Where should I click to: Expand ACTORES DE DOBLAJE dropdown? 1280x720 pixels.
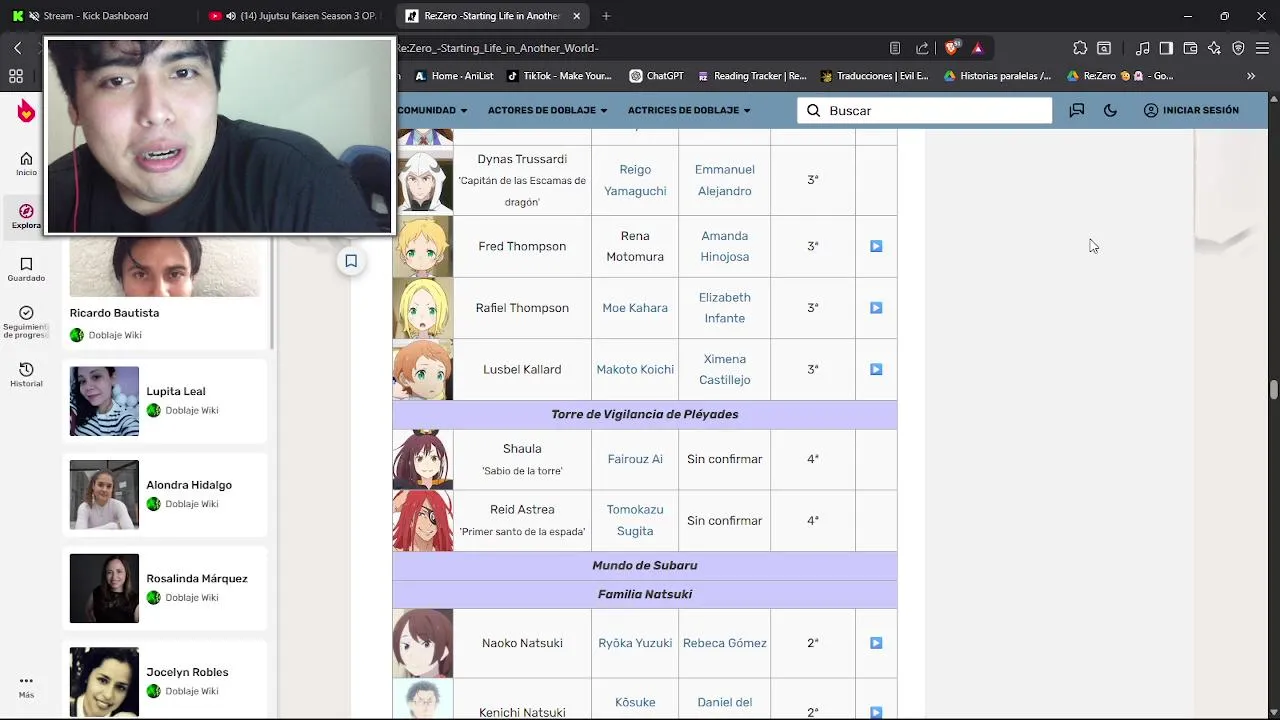(x=547, y=110)
